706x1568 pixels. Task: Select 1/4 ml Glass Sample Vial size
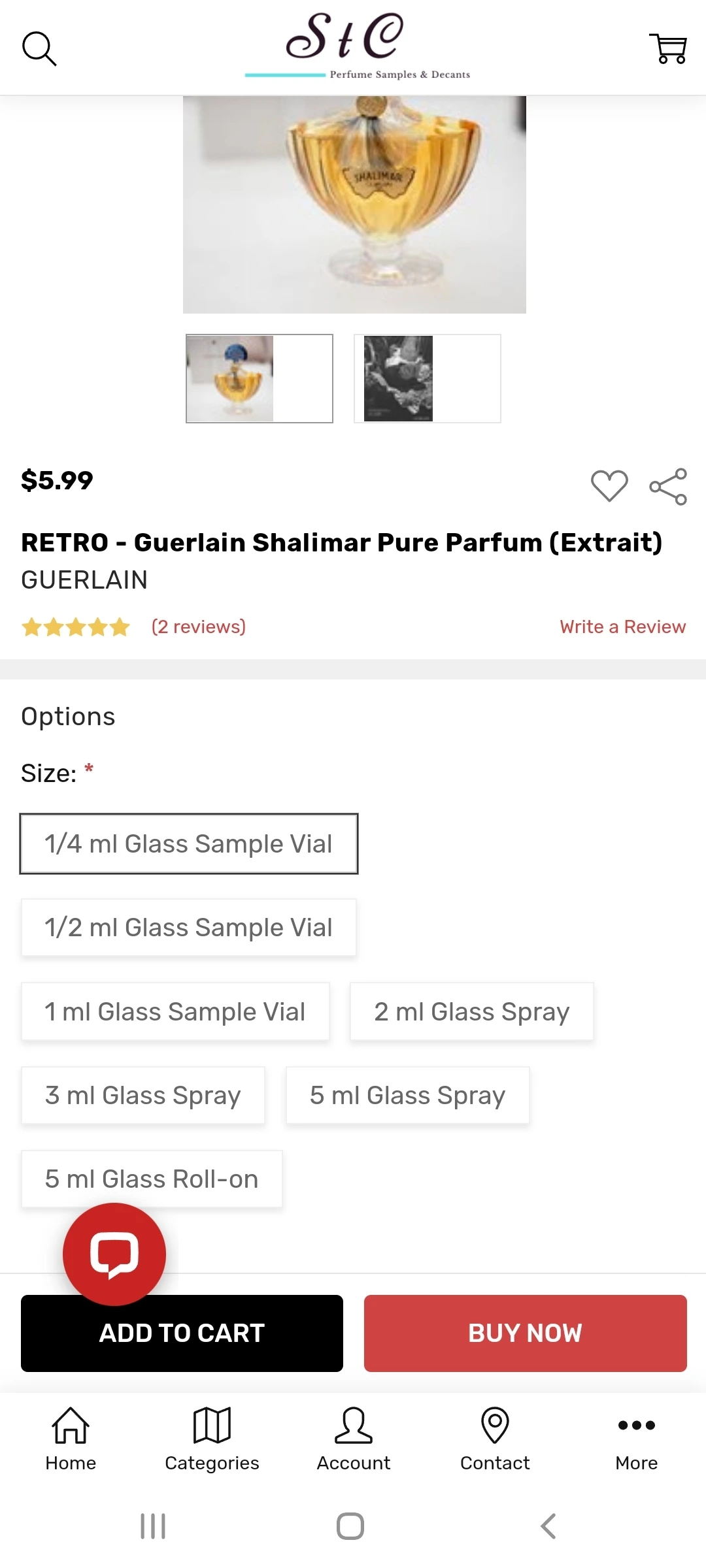click(189, 843)
